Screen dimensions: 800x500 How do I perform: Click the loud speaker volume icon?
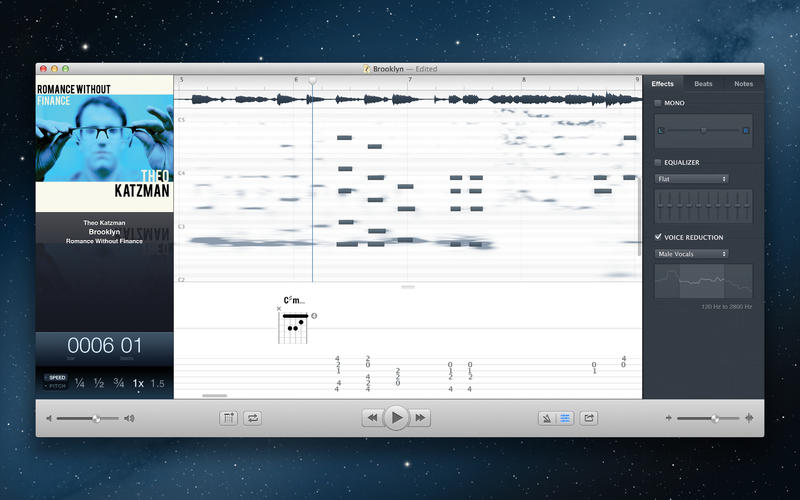coord(130,418)
